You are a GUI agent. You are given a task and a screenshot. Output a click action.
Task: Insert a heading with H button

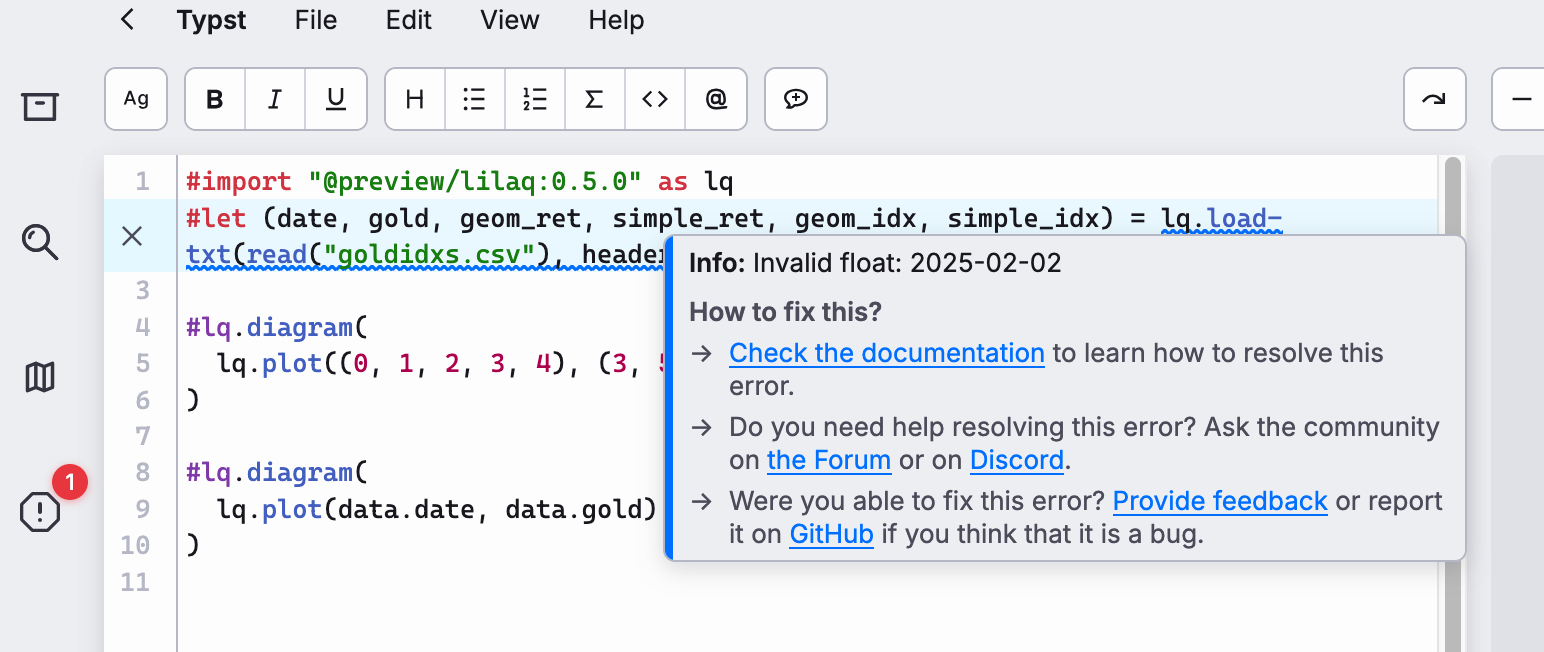415,99
